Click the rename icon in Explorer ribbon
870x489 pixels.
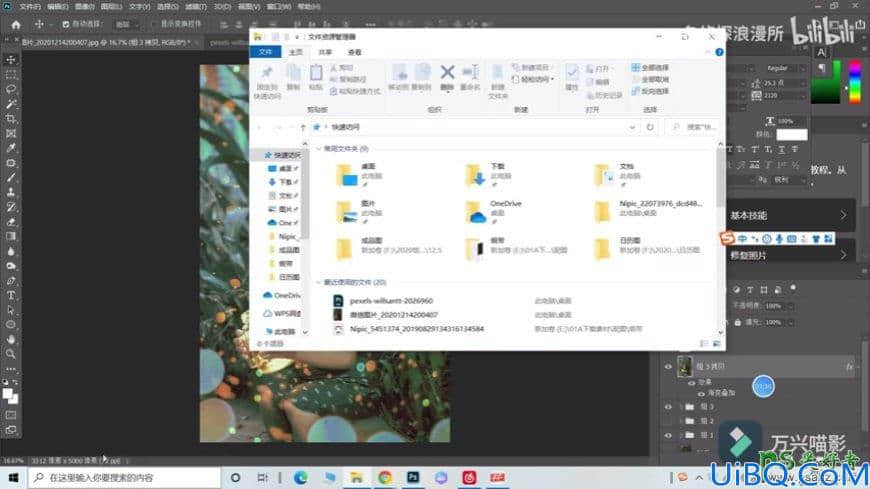tap(470, 72)
